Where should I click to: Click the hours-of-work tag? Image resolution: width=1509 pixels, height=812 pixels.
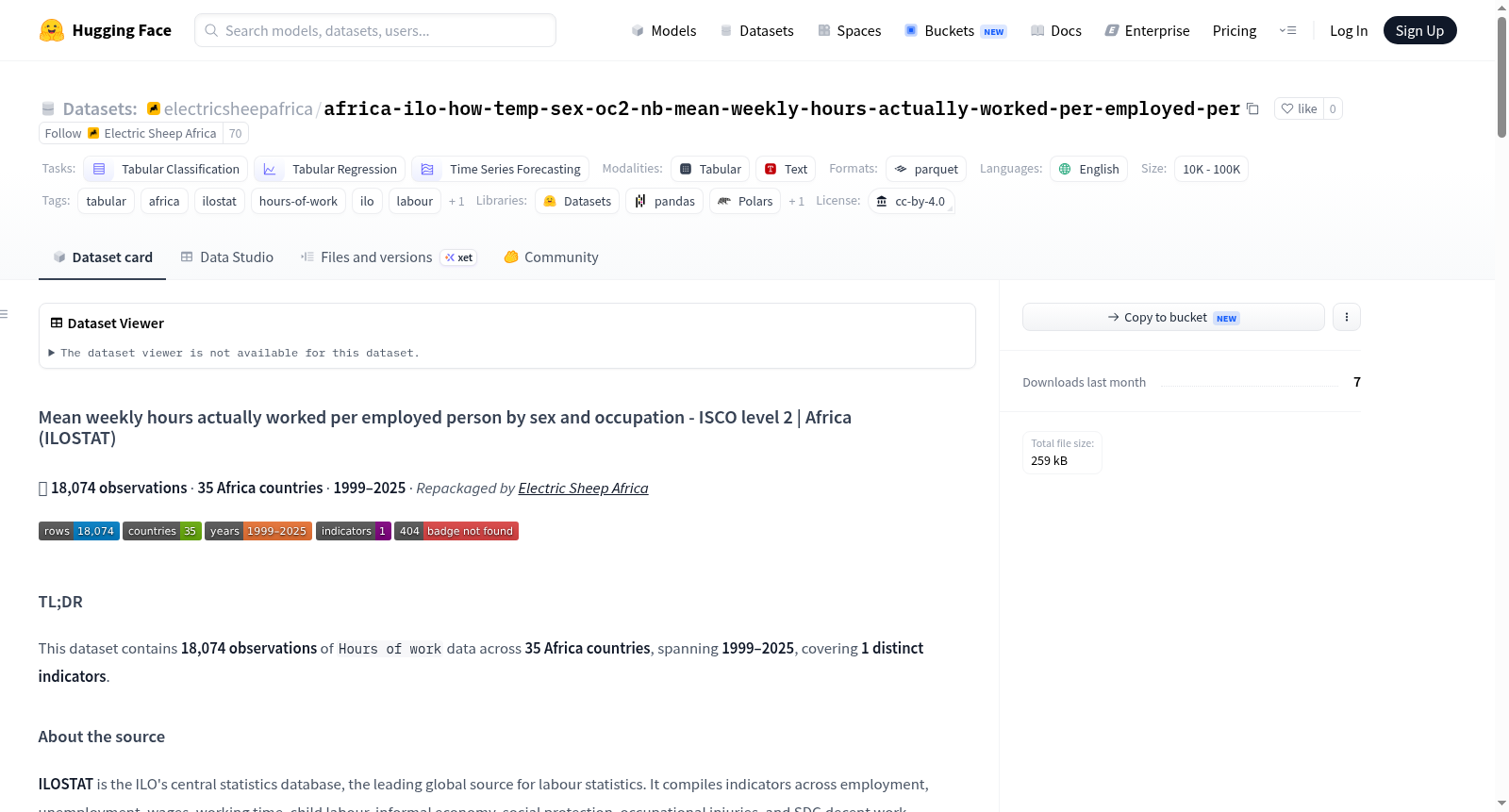pos(298,201)
